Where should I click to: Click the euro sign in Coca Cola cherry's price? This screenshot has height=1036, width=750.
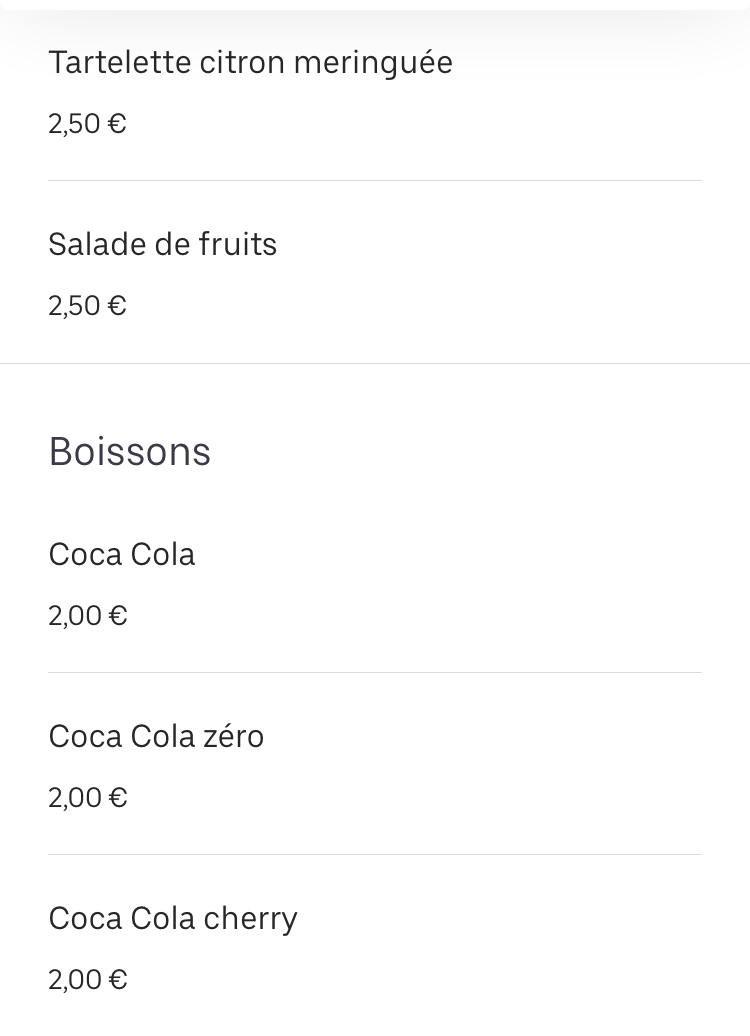pos(118,979)
